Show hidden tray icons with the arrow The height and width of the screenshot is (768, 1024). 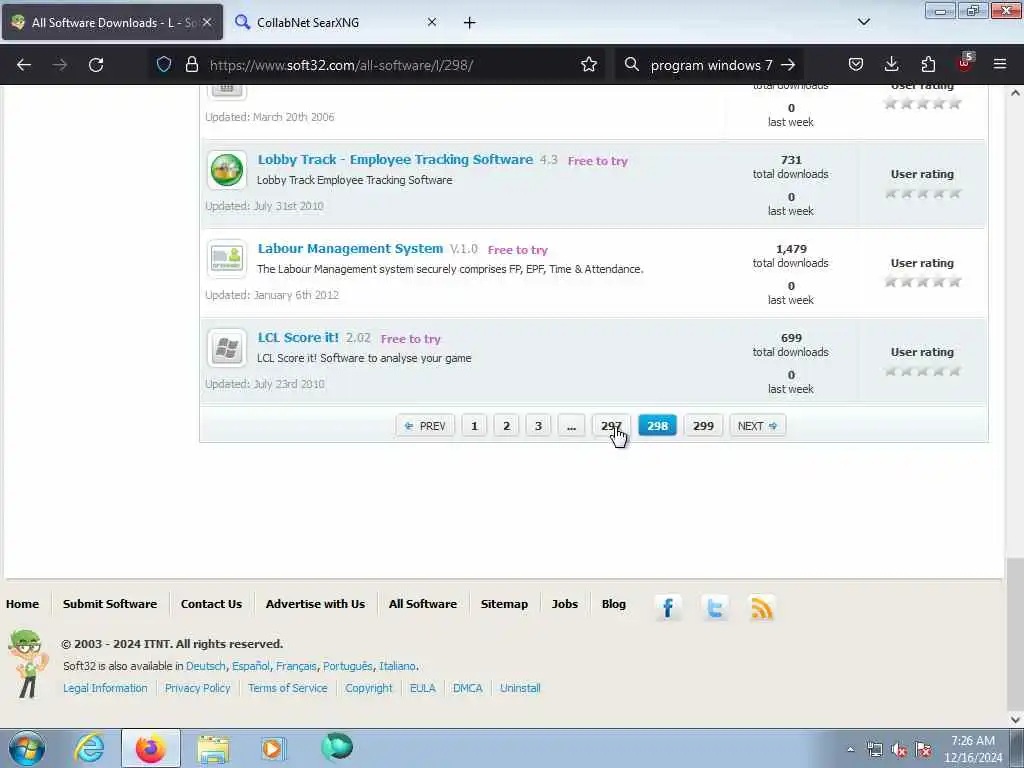pyautogui.click(x=850, y=750)
